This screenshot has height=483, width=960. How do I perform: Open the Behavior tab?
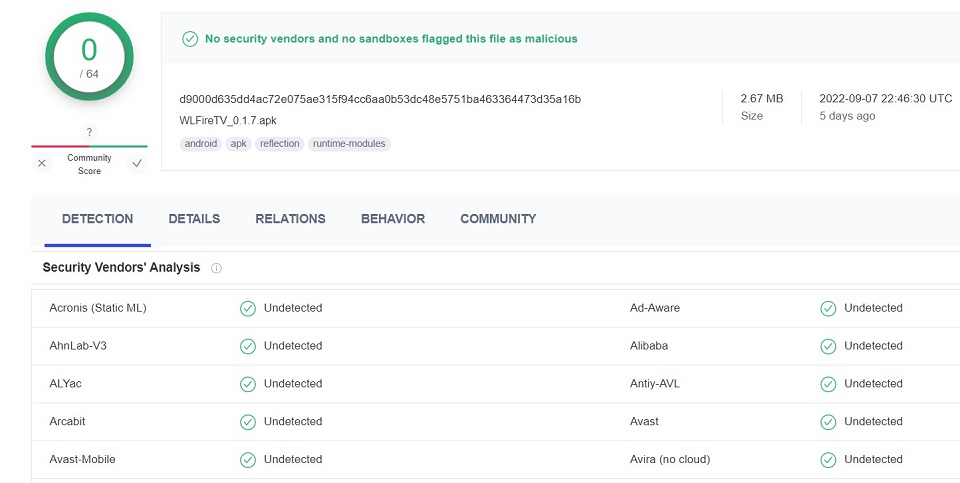pos(393,219)
